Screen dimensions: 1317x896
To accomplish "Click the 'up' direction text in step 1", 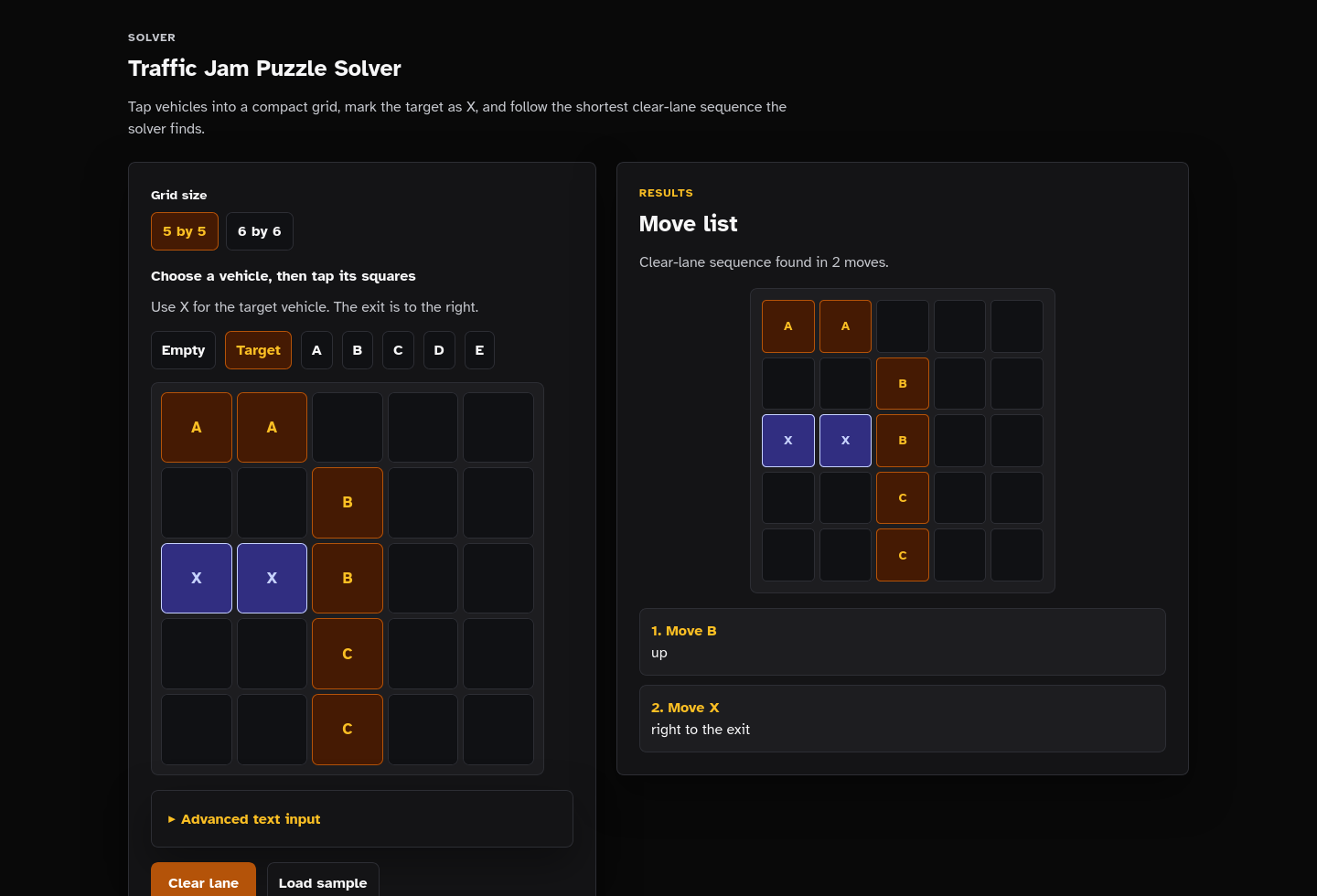I will point(659,653).
